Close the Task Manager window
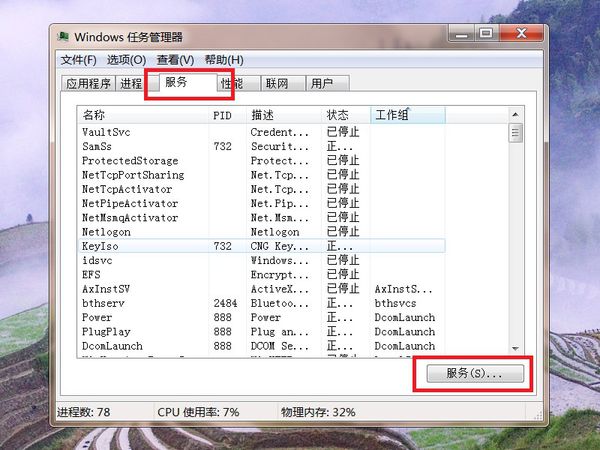The width and height of the screenshot is (600, 450). click(x=521, y=34)
